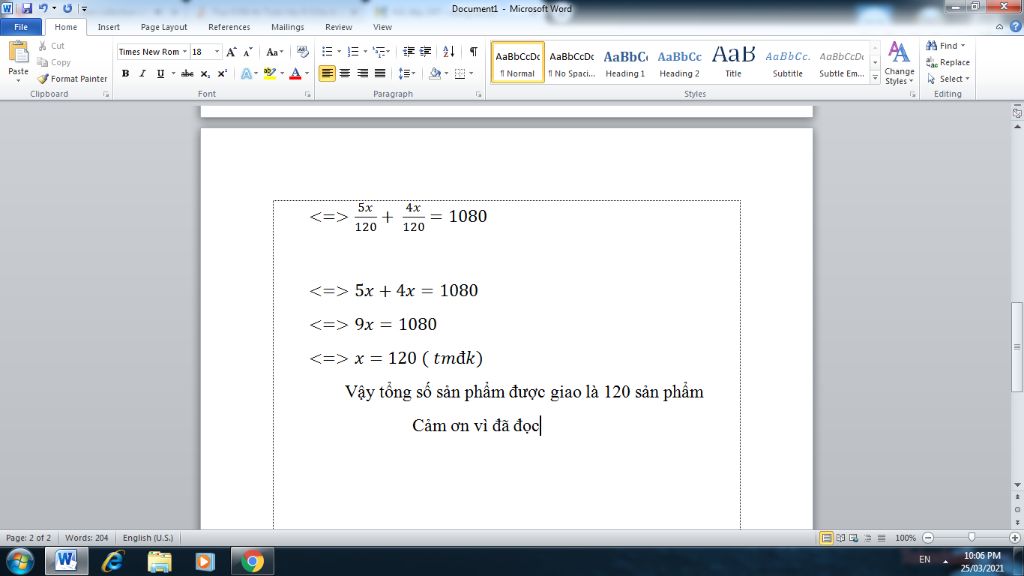Open the line spacing dropdown
The height and width of the screenshot is (576, 1024).
(x=407, y=73)
